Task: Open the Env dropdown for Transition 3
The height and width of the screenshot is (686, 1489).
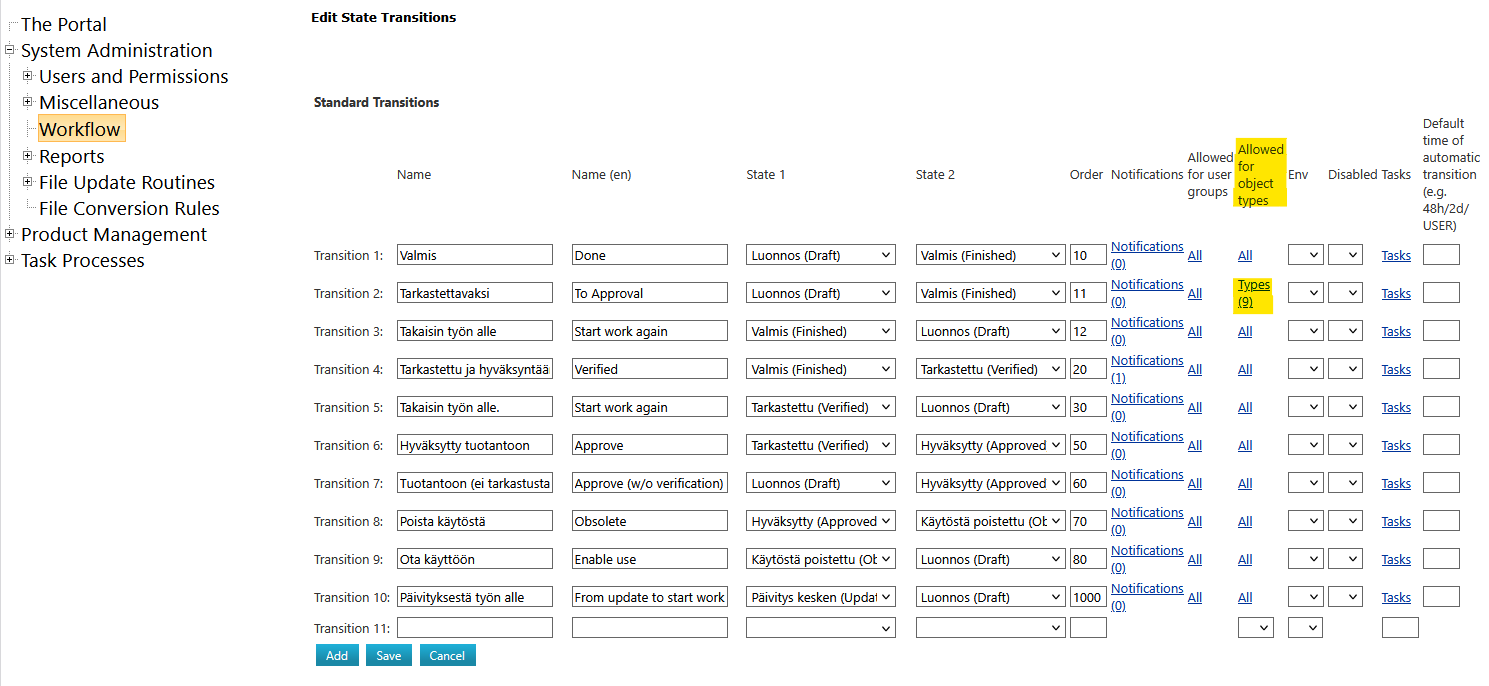Action: [1305, 331]
